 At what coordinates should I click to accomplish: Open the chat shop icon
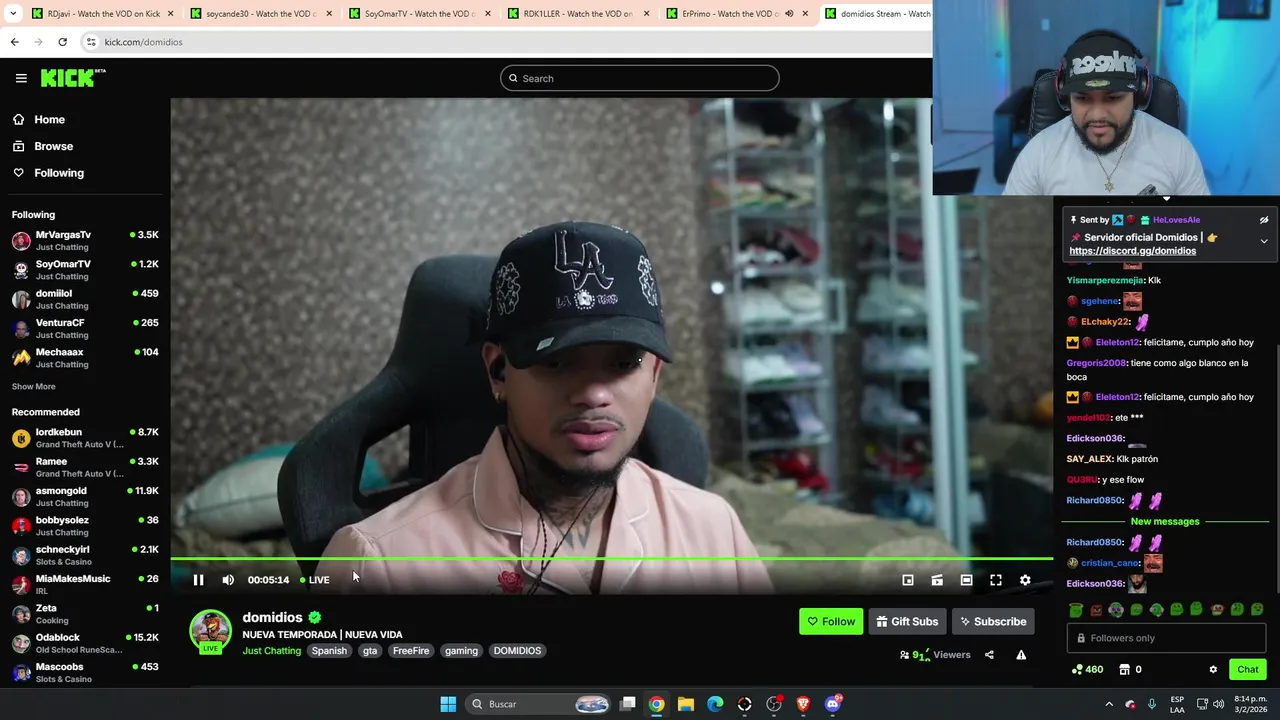point(1124,670)
